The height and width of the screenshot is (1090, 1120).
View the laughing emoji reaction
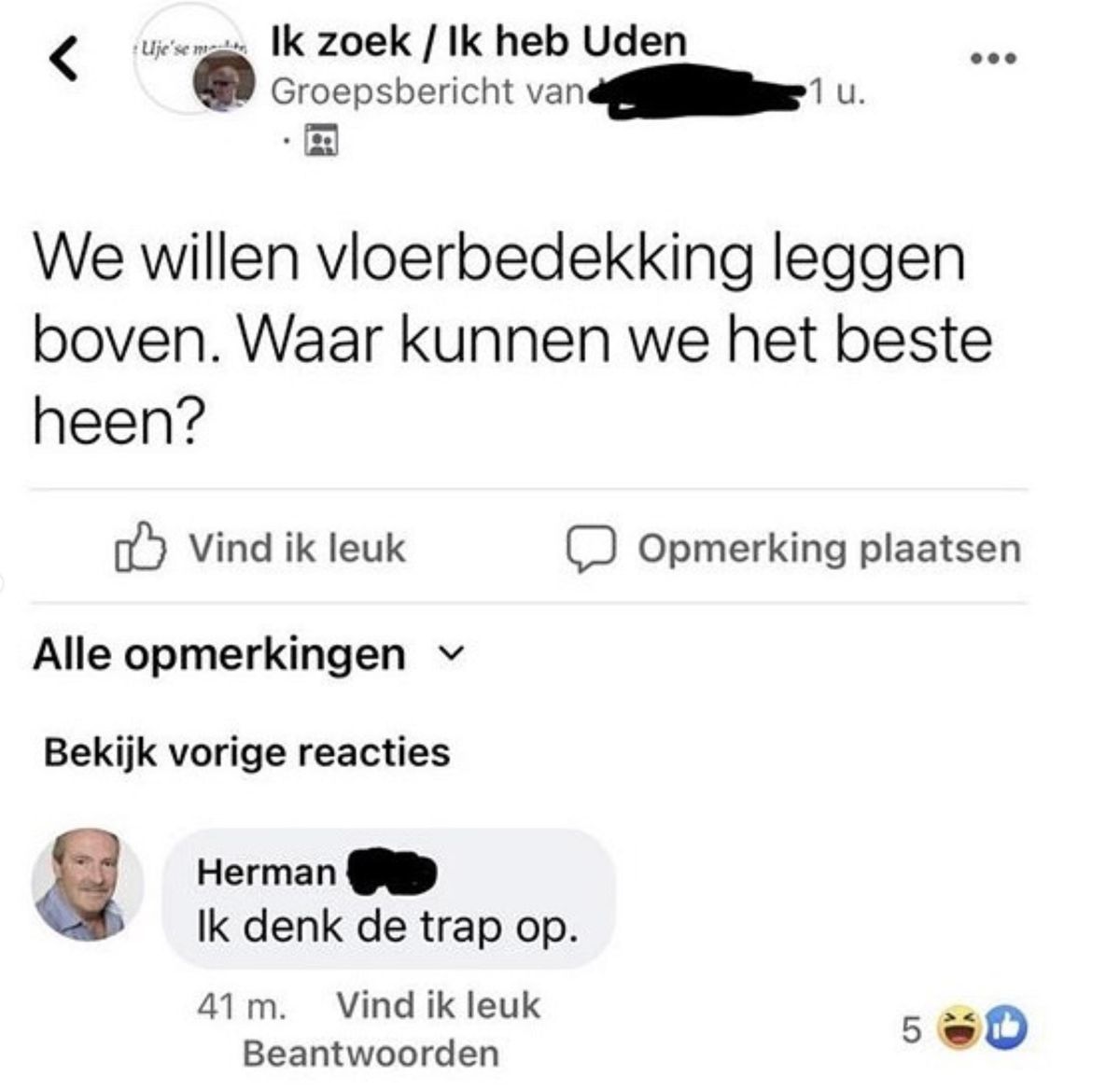[x=954, y=1027]
